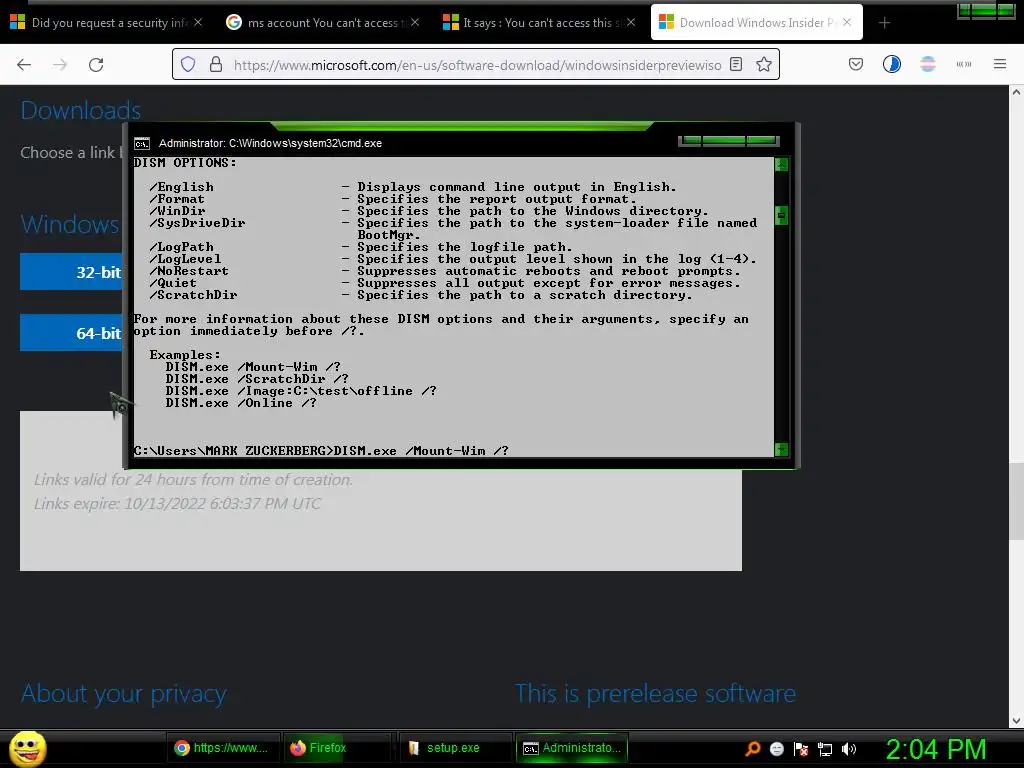Close the 'Did you request a security info' tab
This screenshot has width=1024, height=768.
[198, 22]
